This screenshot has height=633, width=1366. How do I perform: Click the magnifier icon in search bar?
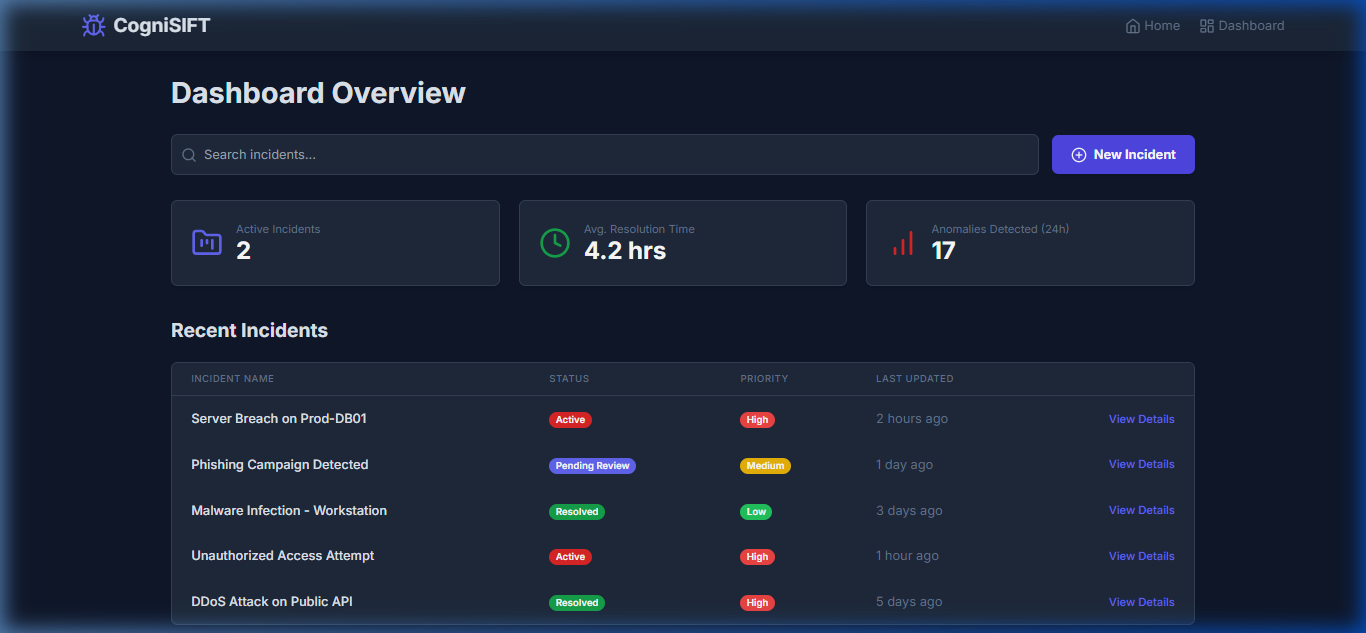pos(189,155)
